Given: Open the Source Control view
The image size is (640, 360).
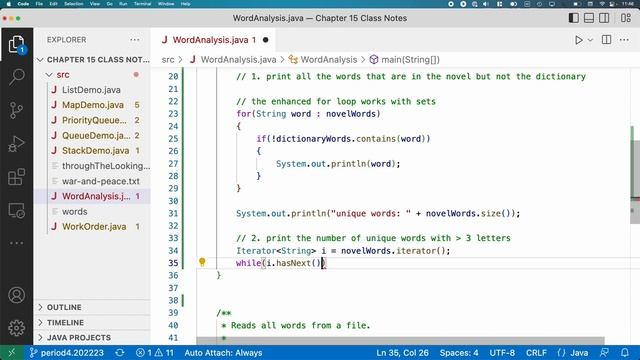Looking at the screenshot, I should pos(16,110).
